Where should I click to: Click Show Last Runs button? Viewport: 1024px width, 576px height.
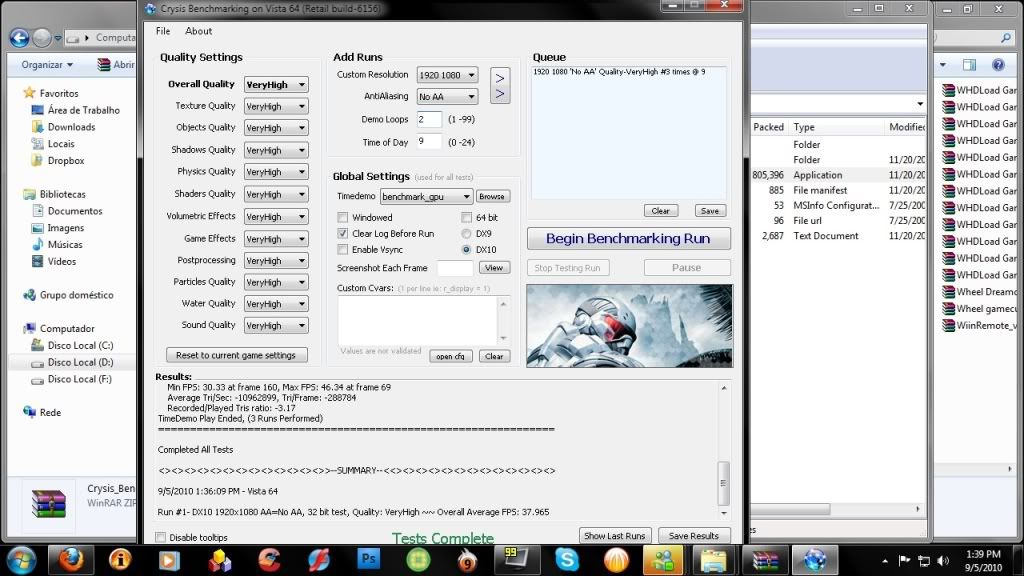615,536
